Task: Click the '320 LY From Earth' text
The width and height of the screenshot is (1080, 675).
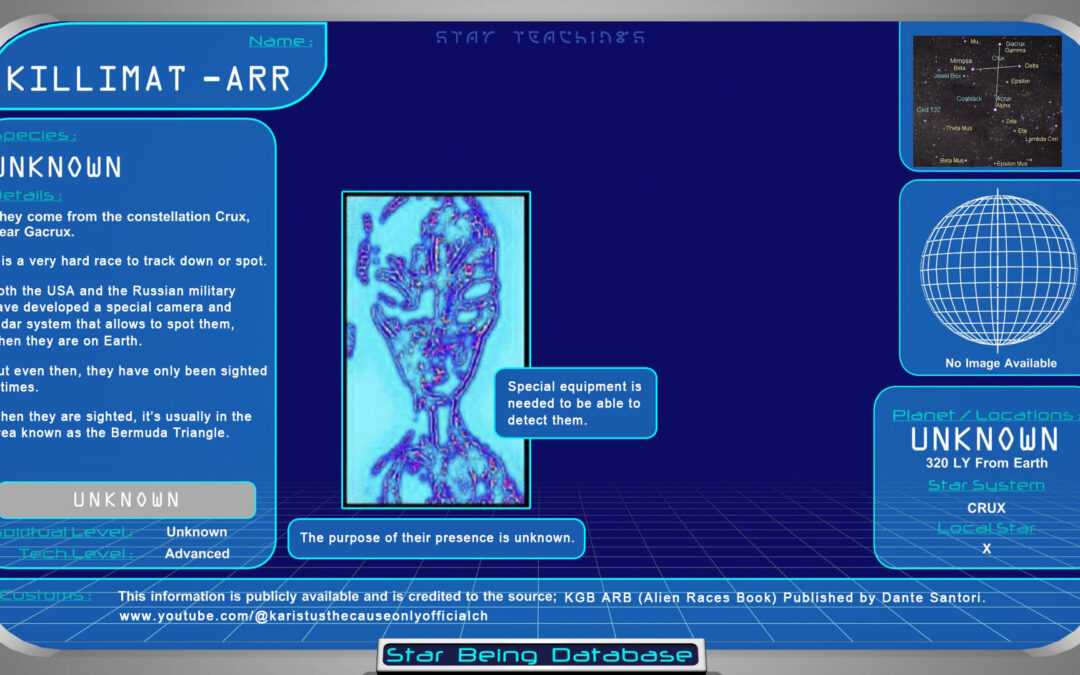Action: tap(985, 463)
